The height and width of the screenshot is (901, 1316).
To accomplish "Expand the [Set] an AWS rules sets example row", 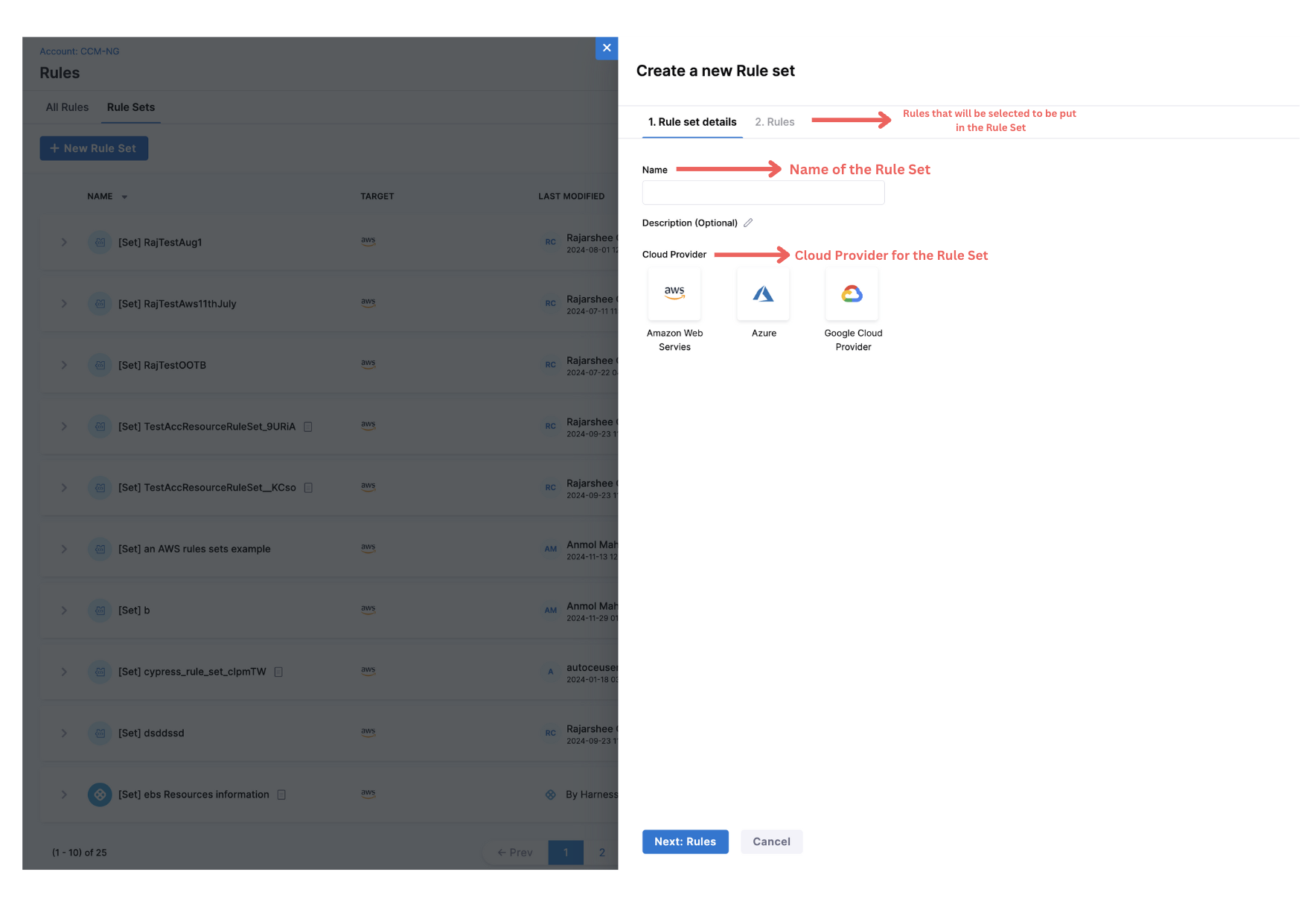I will click(x=64, y=549).
